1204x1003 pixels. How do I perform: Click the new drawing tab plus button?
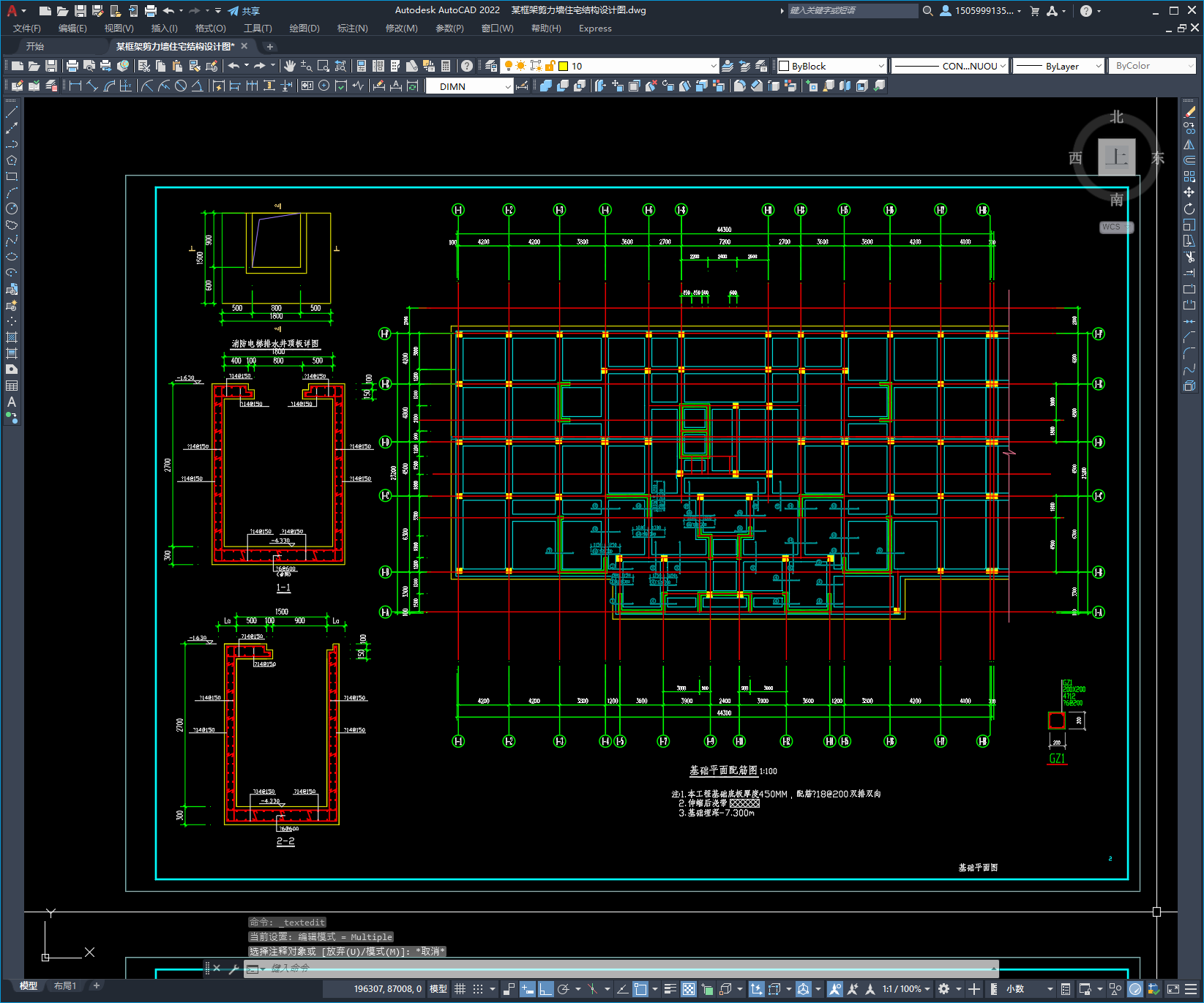[269, 47]
